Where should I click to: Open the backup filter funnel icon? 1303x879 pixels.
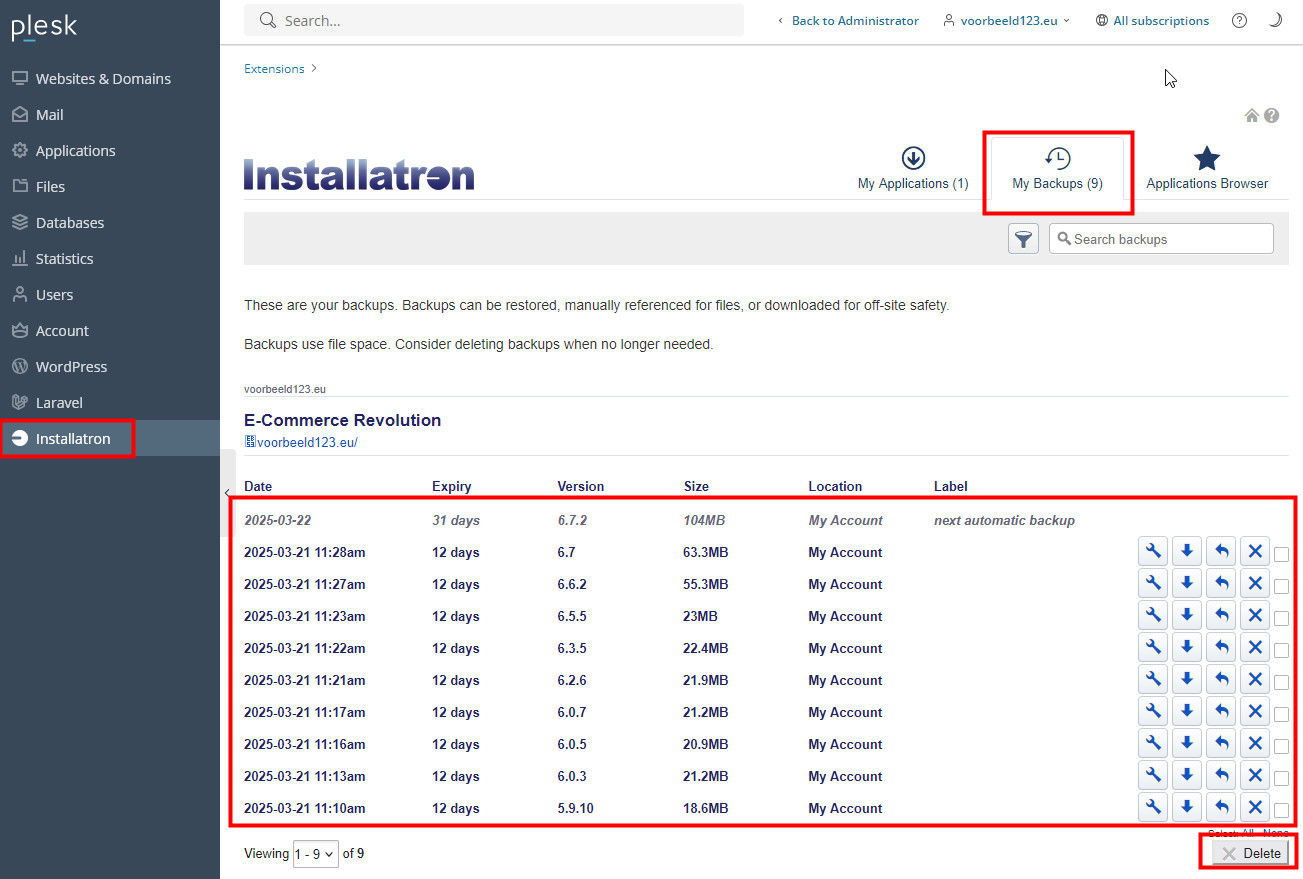coord(1023,239)
